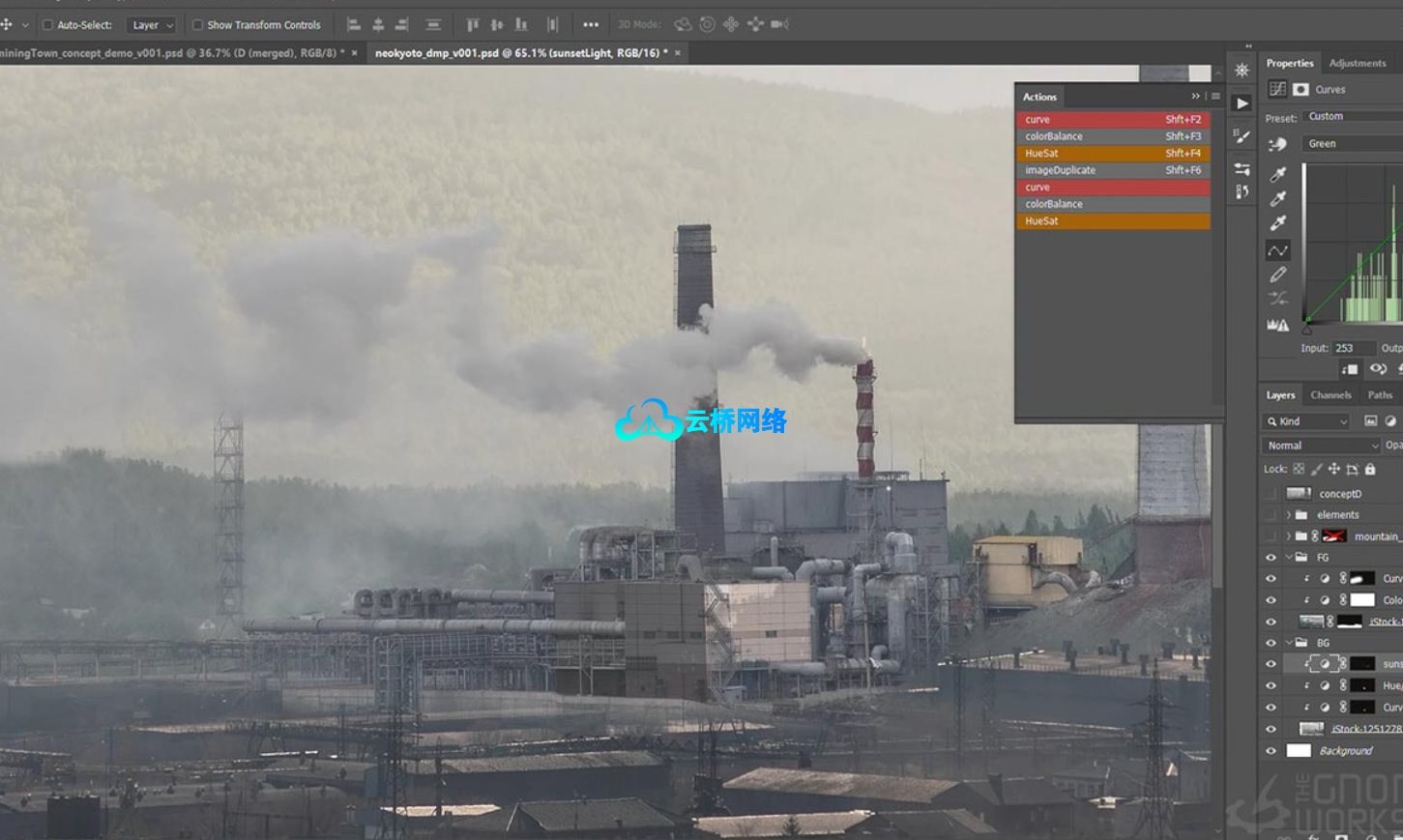The width and height of the screenshot is (1403, 840).
Task: Click the on-image targeted adjustment hand tool
Action: (1278, 144)
